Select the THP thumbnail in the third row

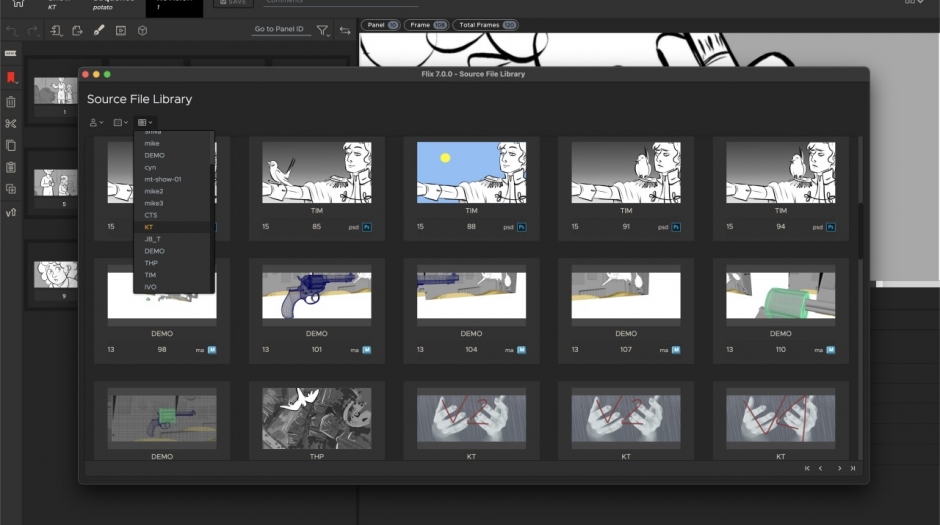click(x=317, y=418)
